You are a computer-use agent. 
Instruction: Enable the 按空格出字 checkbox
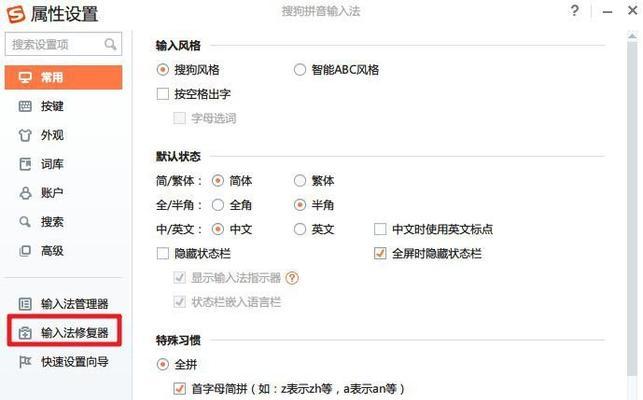point(163,94)
